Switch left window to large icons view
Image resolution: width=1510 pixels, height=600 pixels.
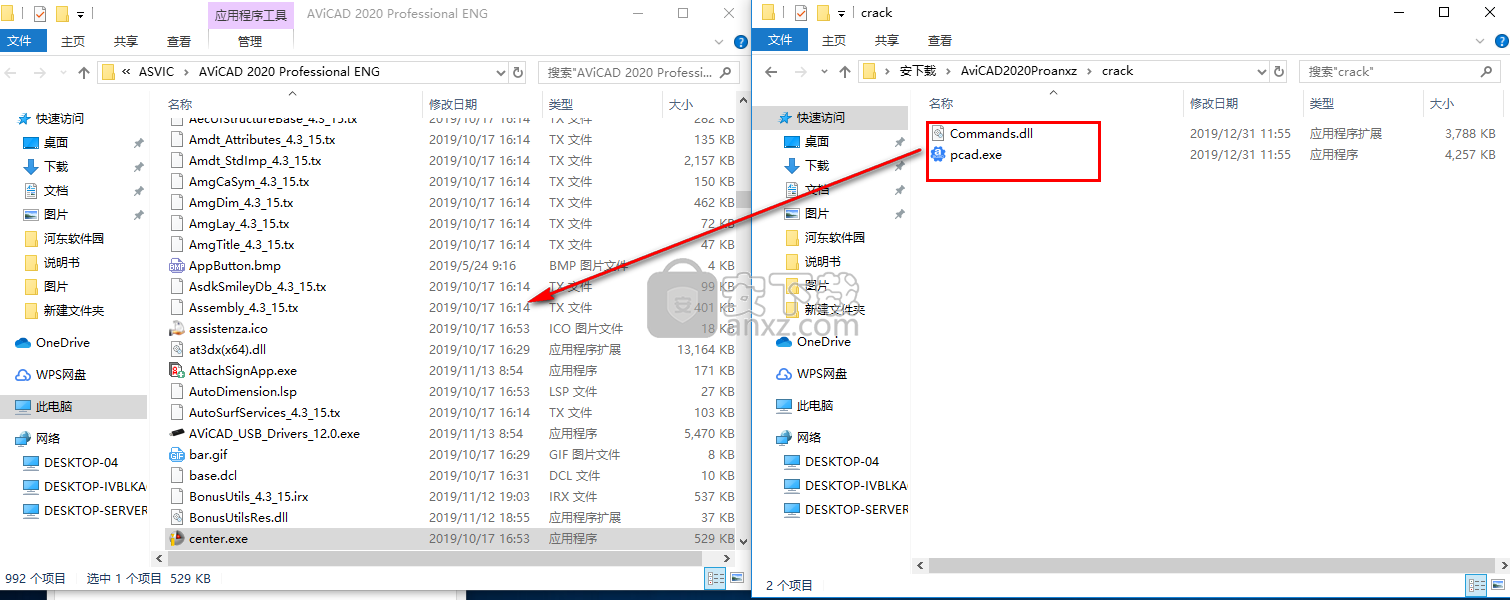(736, 578)
